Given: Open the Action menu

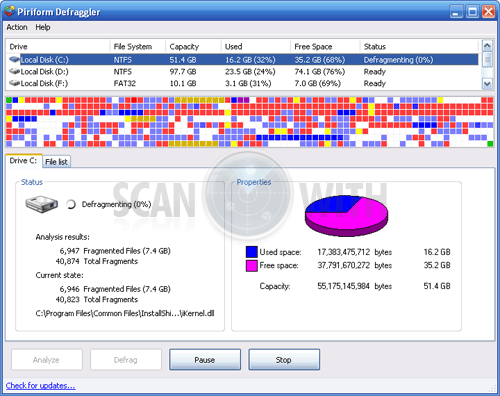Looking at the screenshot, I should (17, 27).
